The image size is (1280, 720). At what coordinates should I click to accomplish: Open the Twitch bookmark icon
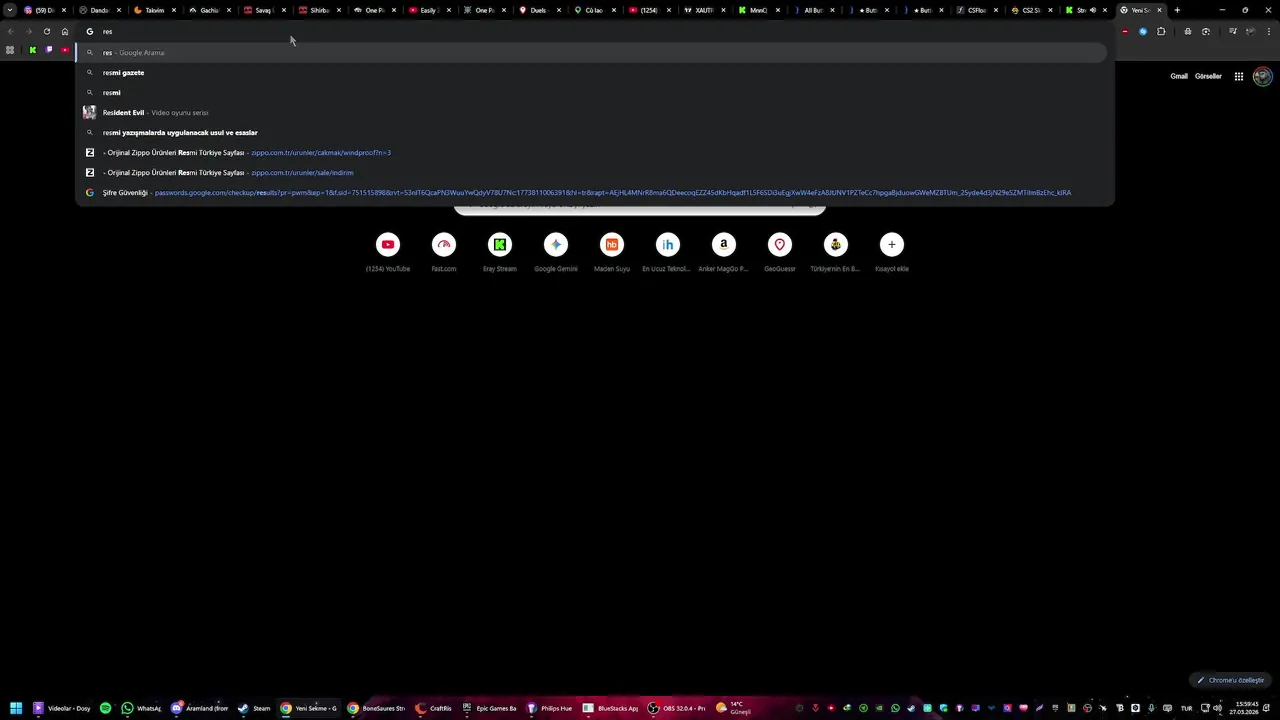click(49, 50)
